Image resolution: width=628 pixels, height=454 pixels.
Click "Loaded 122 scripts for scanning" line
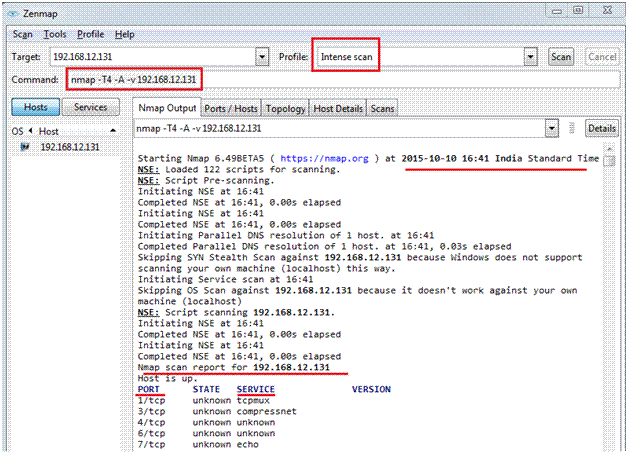coord(239,169)
